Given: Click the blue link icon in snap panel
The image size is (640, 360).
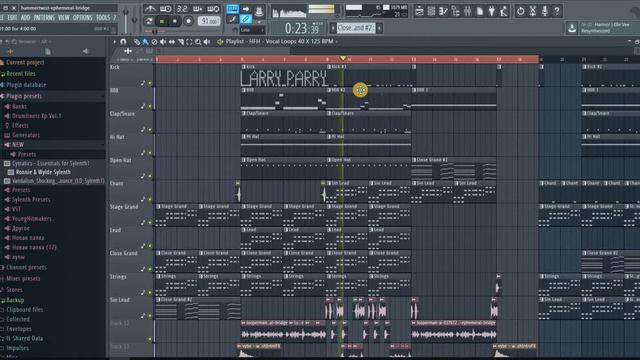Looking at the screenshot, I should coord(246,19).
